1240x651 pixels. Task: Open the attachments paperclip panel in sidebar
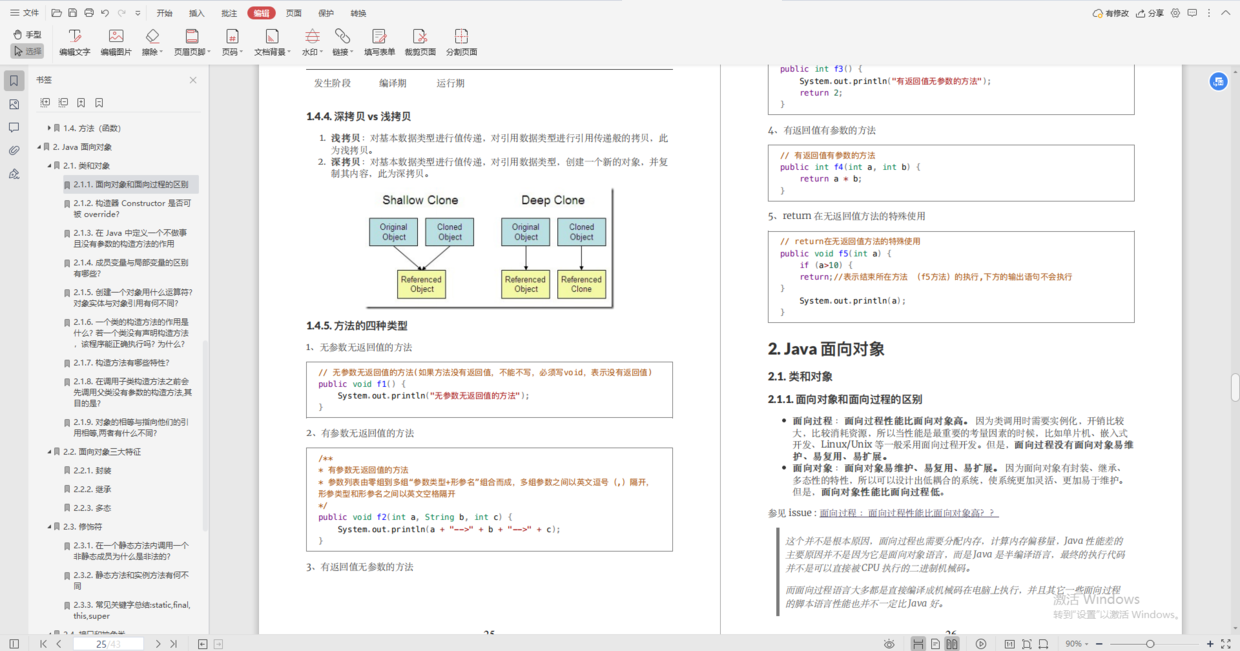click(14, 150)
